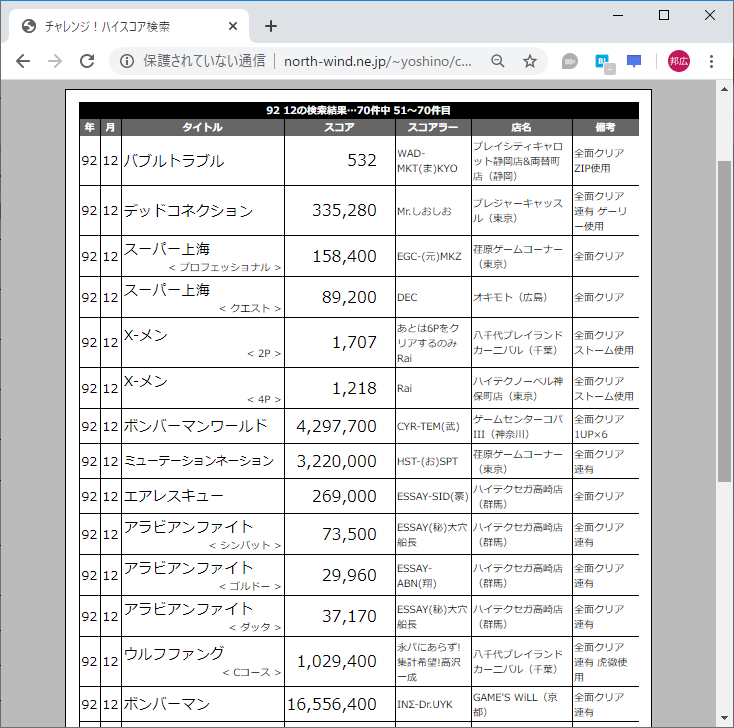
Task: Minimize the browser window
Action: [618, 15]
